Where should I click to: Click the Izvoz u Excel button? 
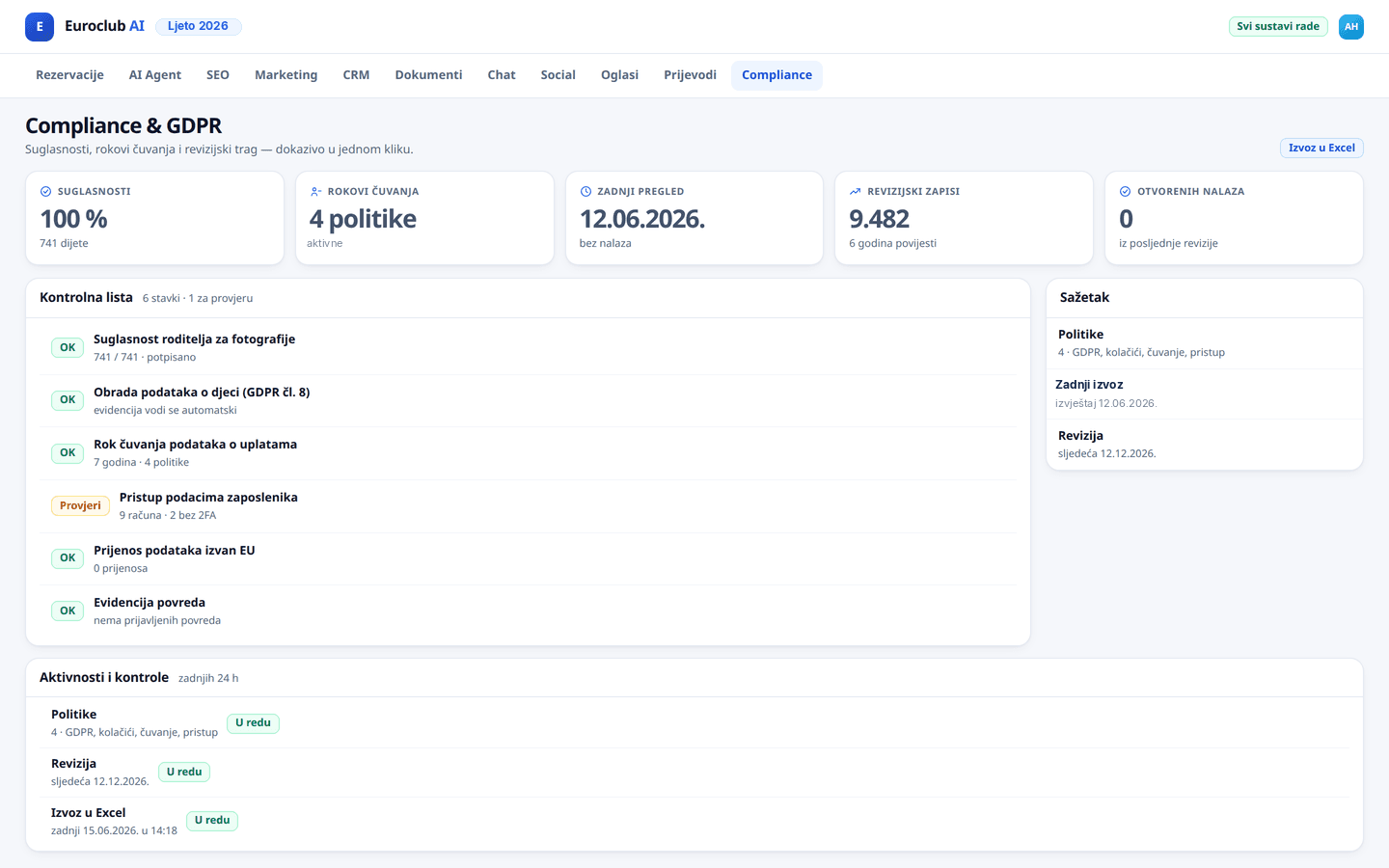pos(1321,149)
